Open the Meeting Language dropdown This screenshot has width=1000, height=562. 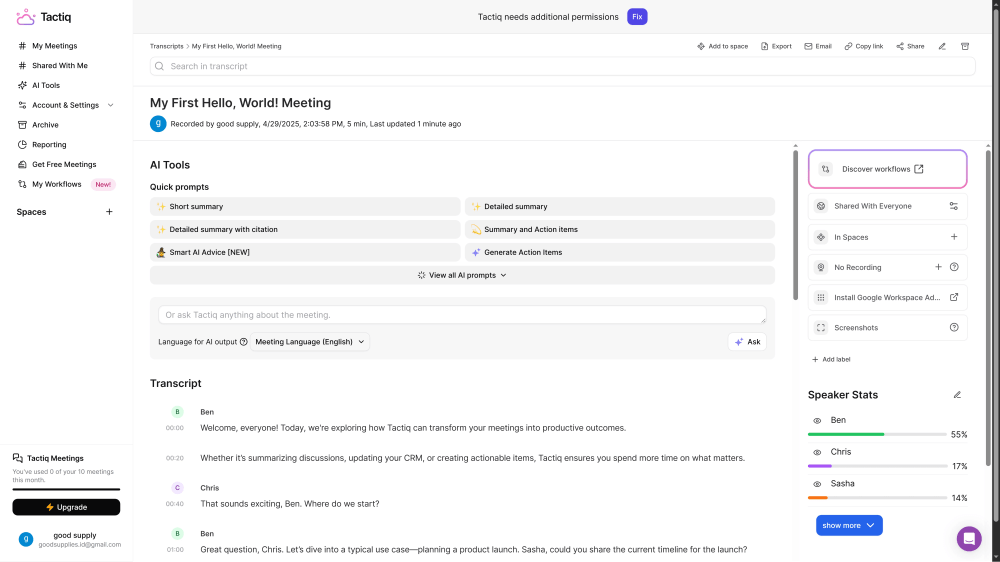[309, 342]
